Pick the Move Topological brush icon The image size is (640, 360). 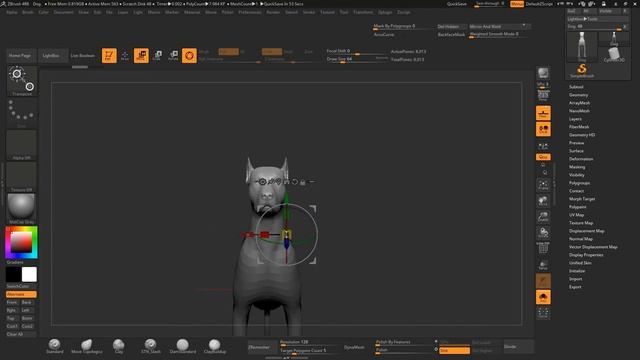pyautogui.click(x=87, y=346)
